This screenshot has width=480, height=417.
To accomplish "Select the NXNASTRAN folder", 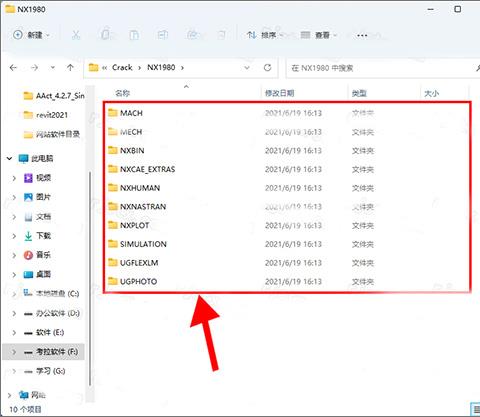I will pyautogui.click(x=137, y=207).
